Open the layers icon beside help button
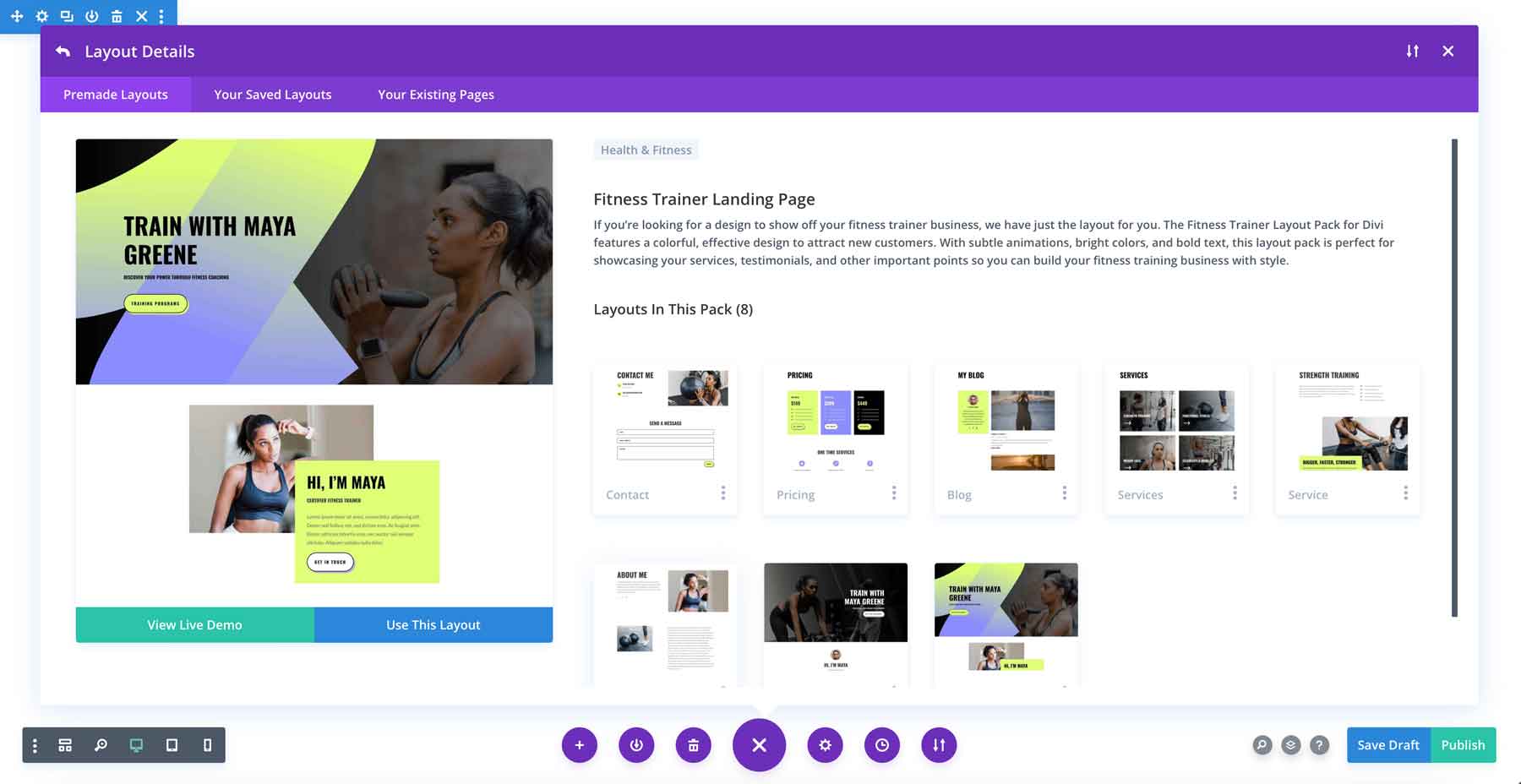The height and width of the screenshot is (784, 1521). [x=1290, y=745]
